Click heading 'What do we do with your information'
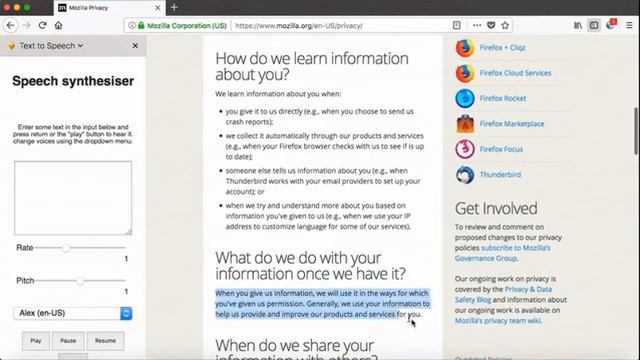Image resolution: width=640 pixels, height=360 pixels. [311, 265]
